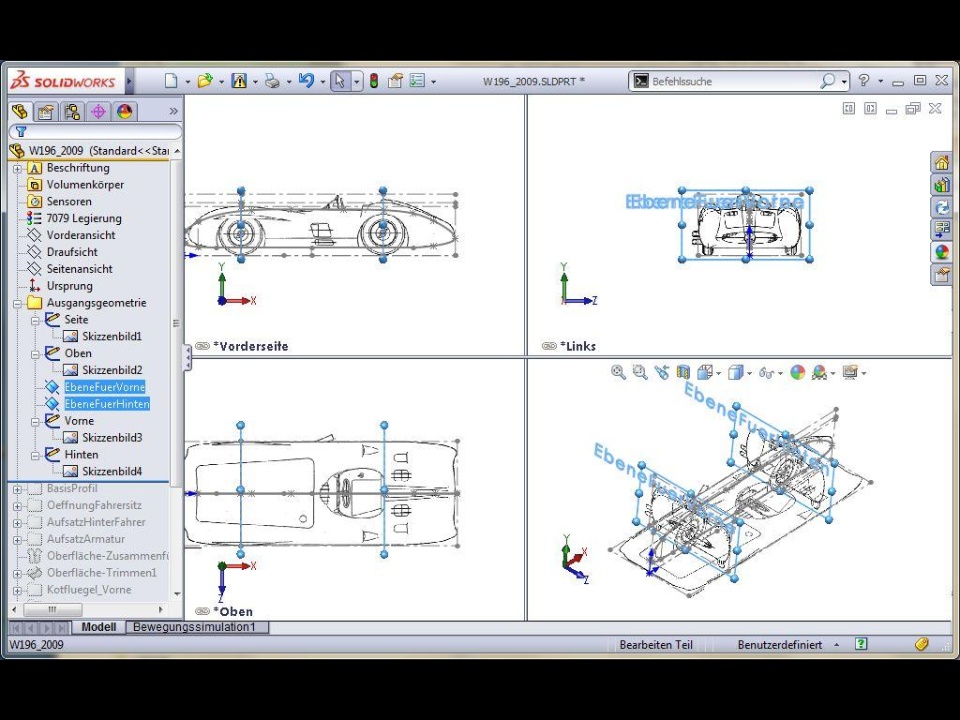The image size is (960, 720).
Task: Open Hide/Show Items glasses icon
Action: click(766, 372)
